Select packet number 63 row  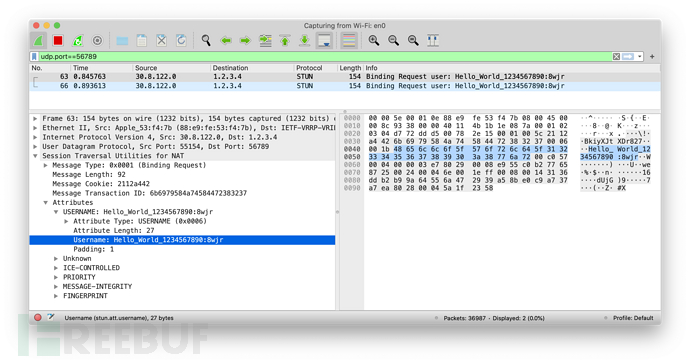(345, 77)
